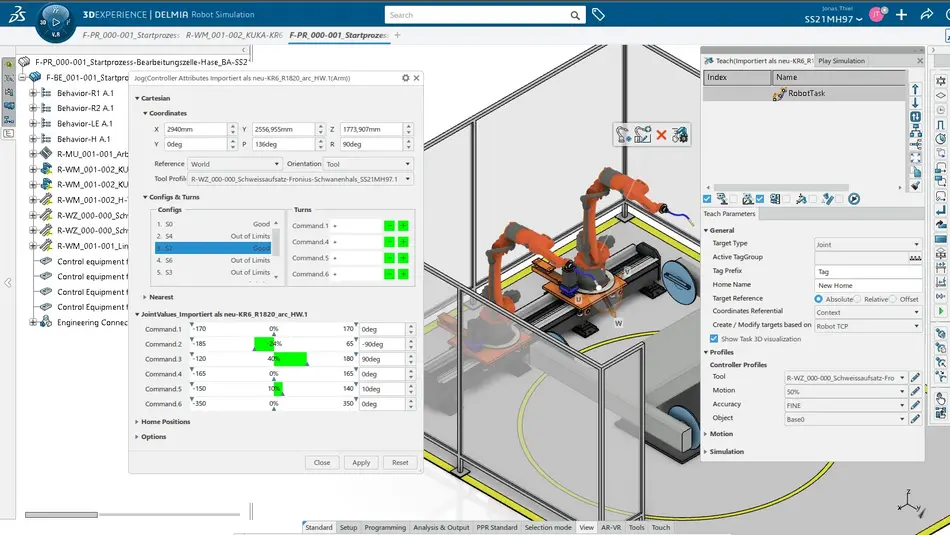The image size is (950, 535).
Task: Click the Jog dialog settings gear icon
Action: (x=405, y=78)
